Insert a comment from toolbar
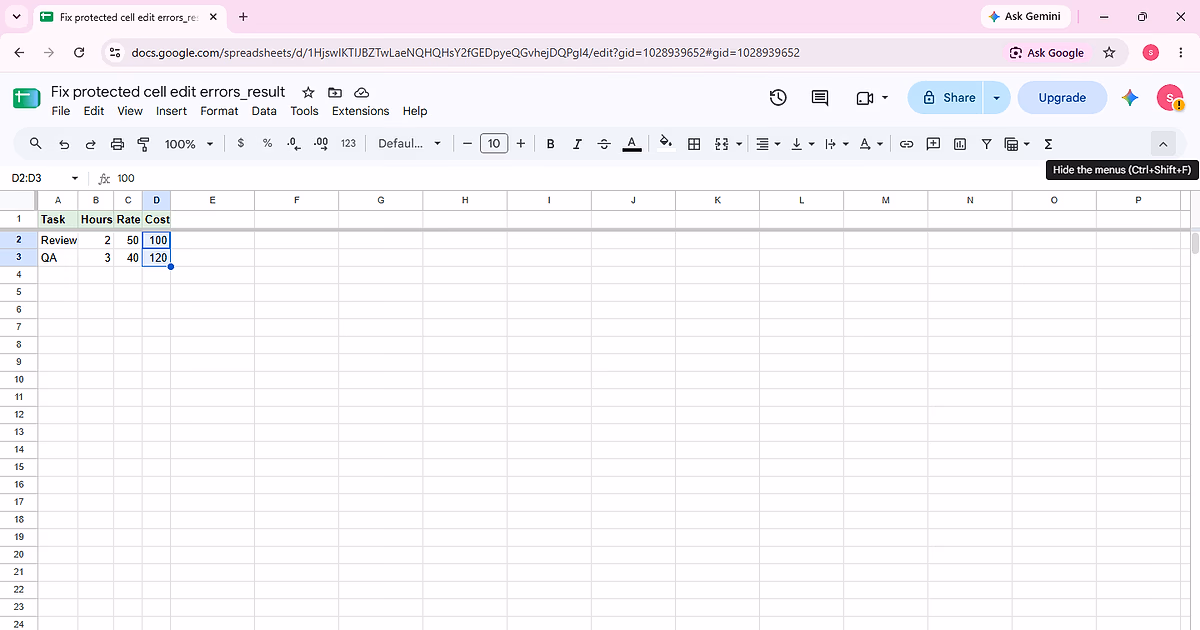The height and width of the screenshot is (630, 1200). click(x=933, y=144)
